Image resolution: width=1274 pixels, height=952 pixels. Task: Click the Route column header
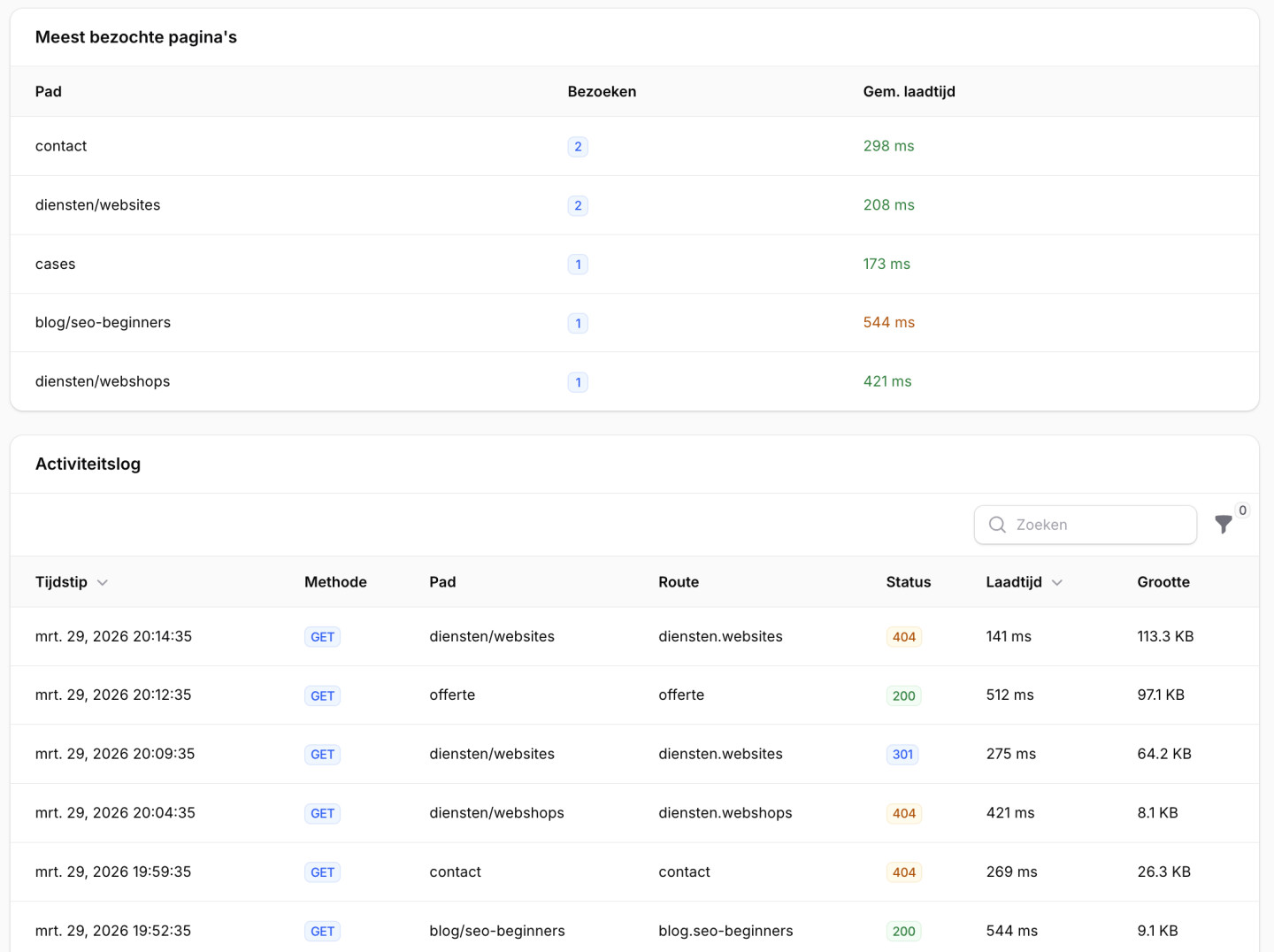678,582
